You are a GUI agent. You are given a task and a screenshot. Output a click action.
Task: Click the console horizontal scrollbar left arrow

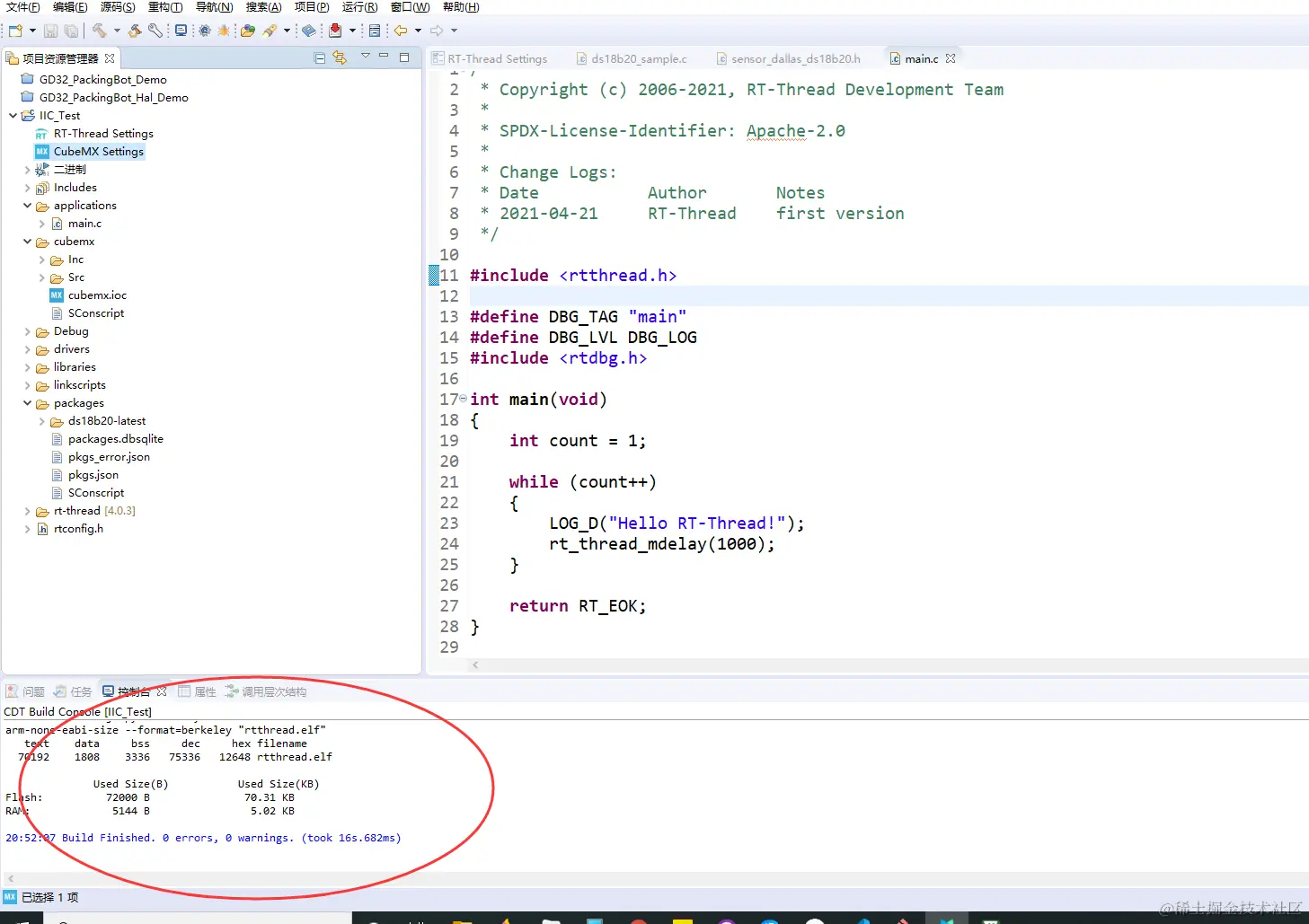coord(10,878)
